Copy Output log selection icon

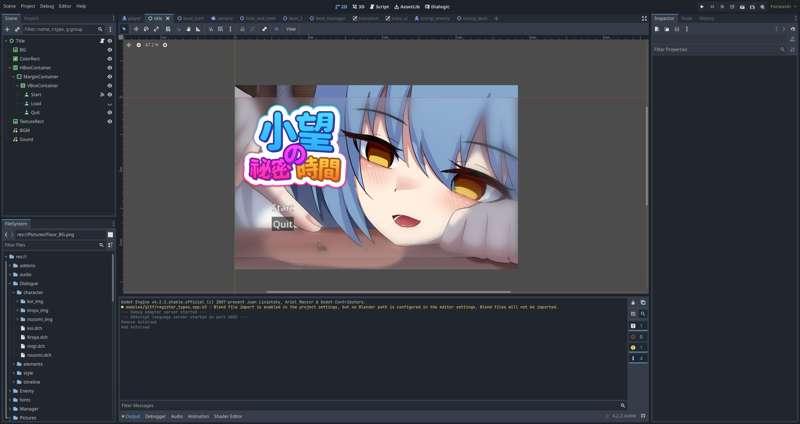tap(643, 303)
